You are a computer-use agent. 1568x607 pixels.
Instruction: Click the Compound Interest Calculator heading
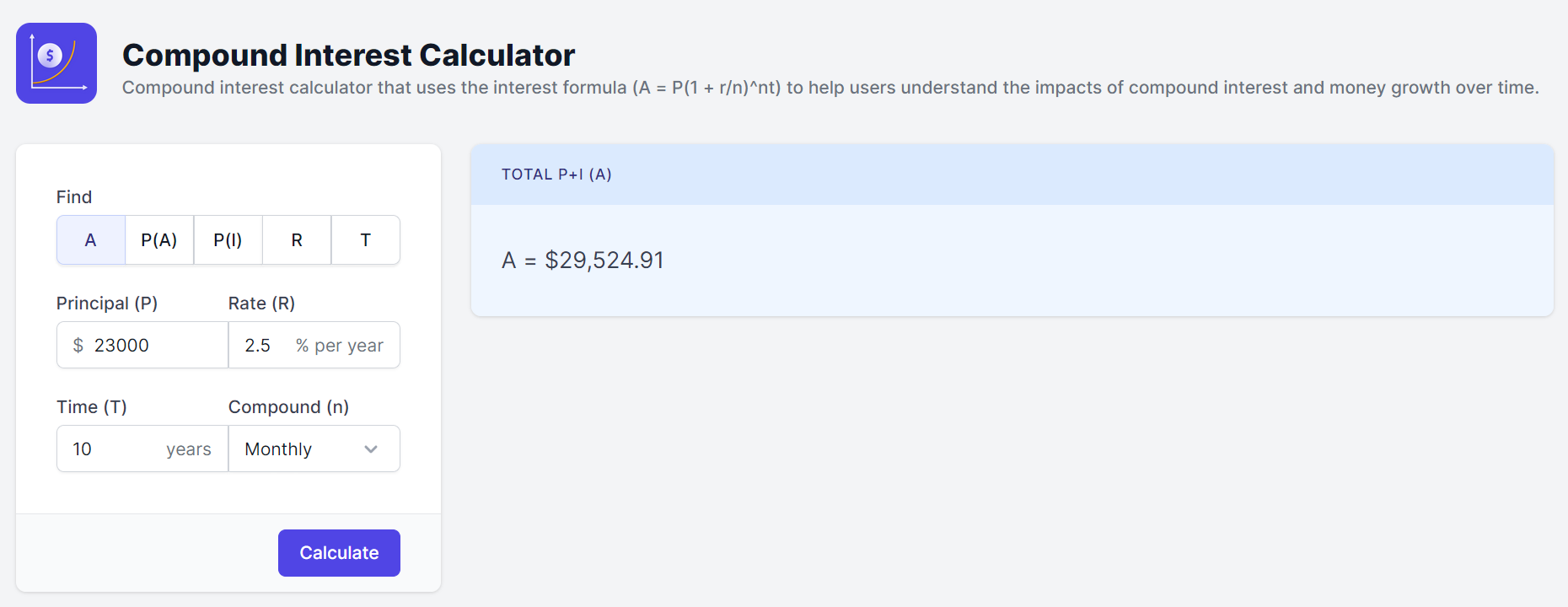pos(348,55)
